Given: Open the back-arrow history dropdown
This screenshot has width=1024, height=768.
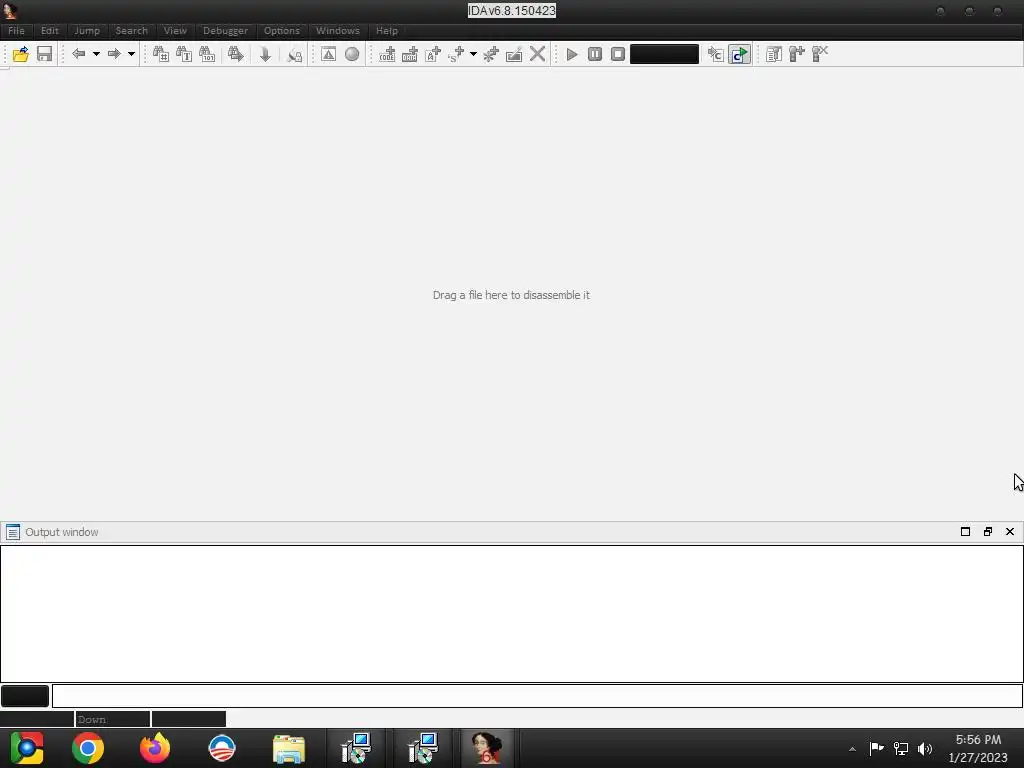Looking at the screenshot, I should point(96,54).
